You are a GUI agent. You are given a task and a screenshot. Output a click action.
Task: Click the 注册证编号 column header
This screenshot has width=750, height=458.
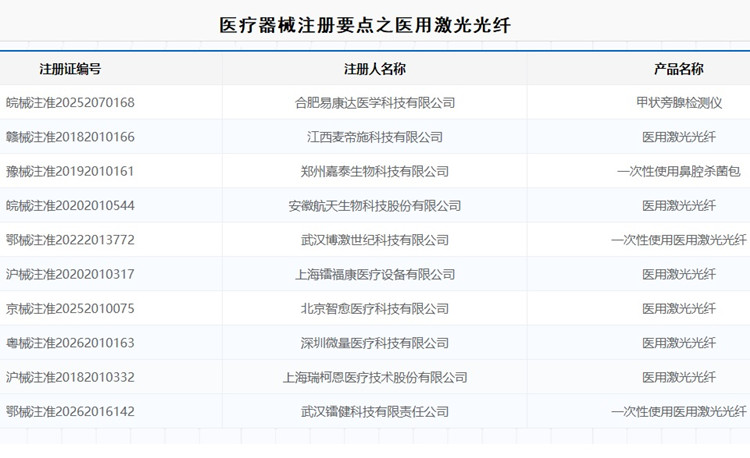coord(70,69)
